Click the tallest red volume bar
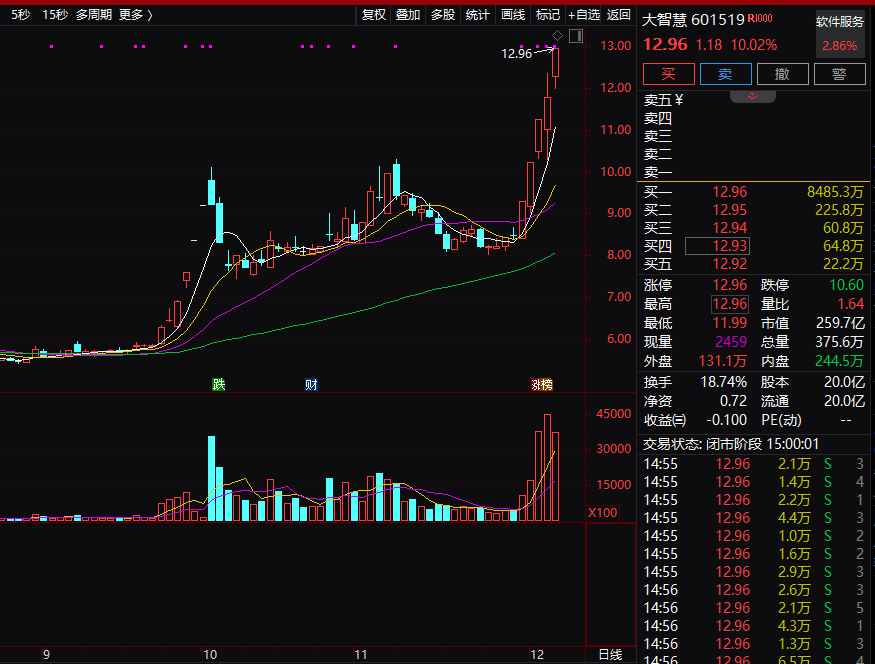The height and width of the screenshot is (664, 875). pos(547,467)
